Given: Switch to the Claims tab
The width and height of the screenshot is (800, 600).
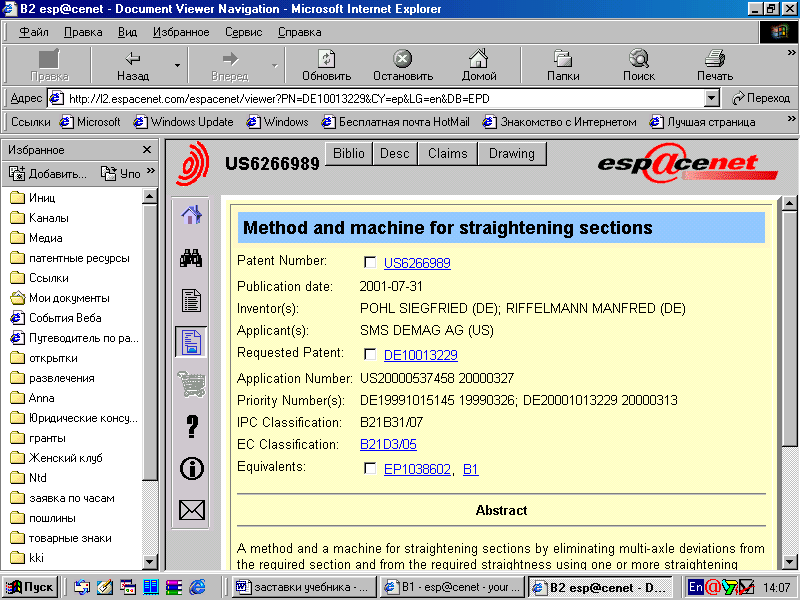Looking at the screenshot, I should pyautogui.click(x=447, y=154).
